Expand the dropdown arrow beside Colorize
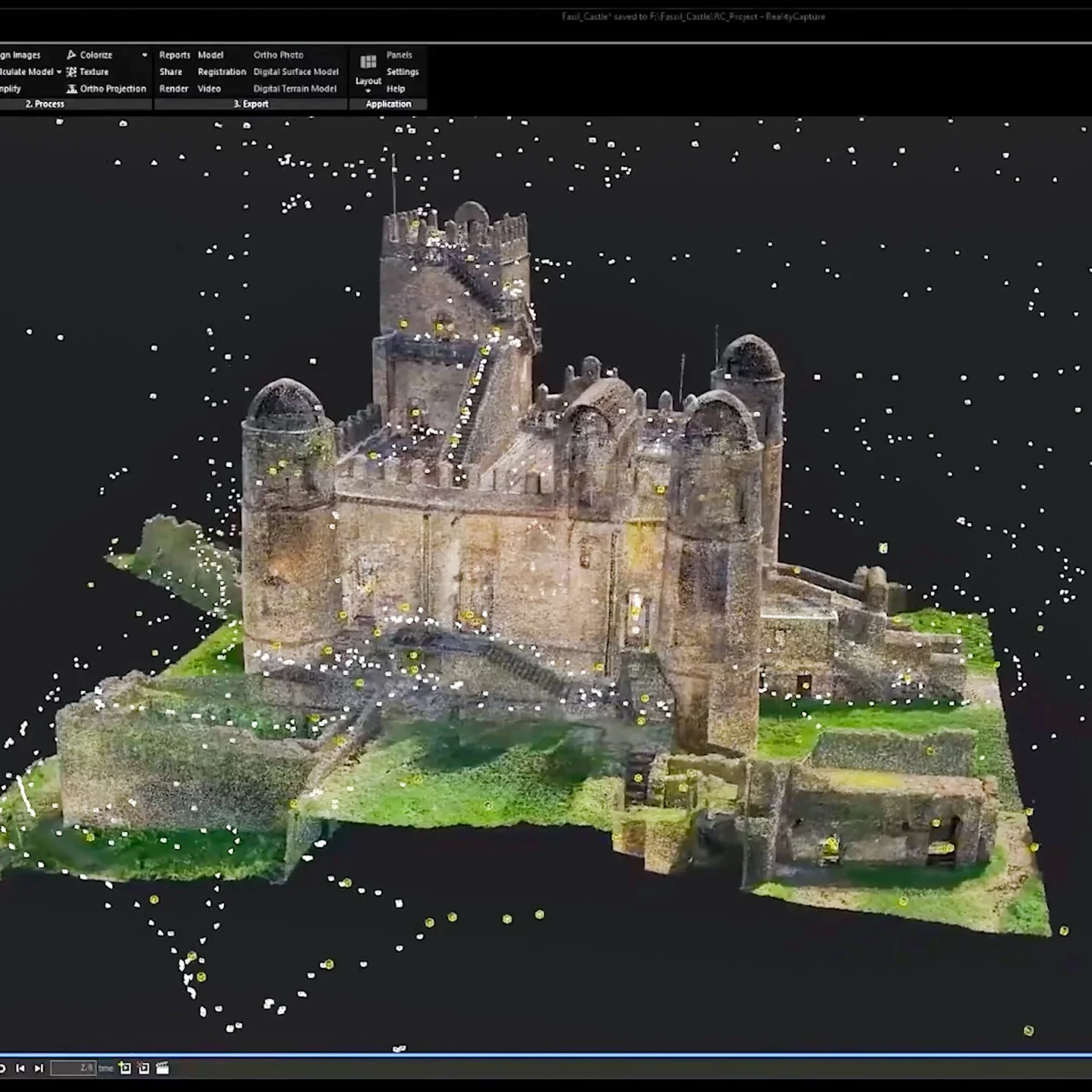 tap(144, 55)
